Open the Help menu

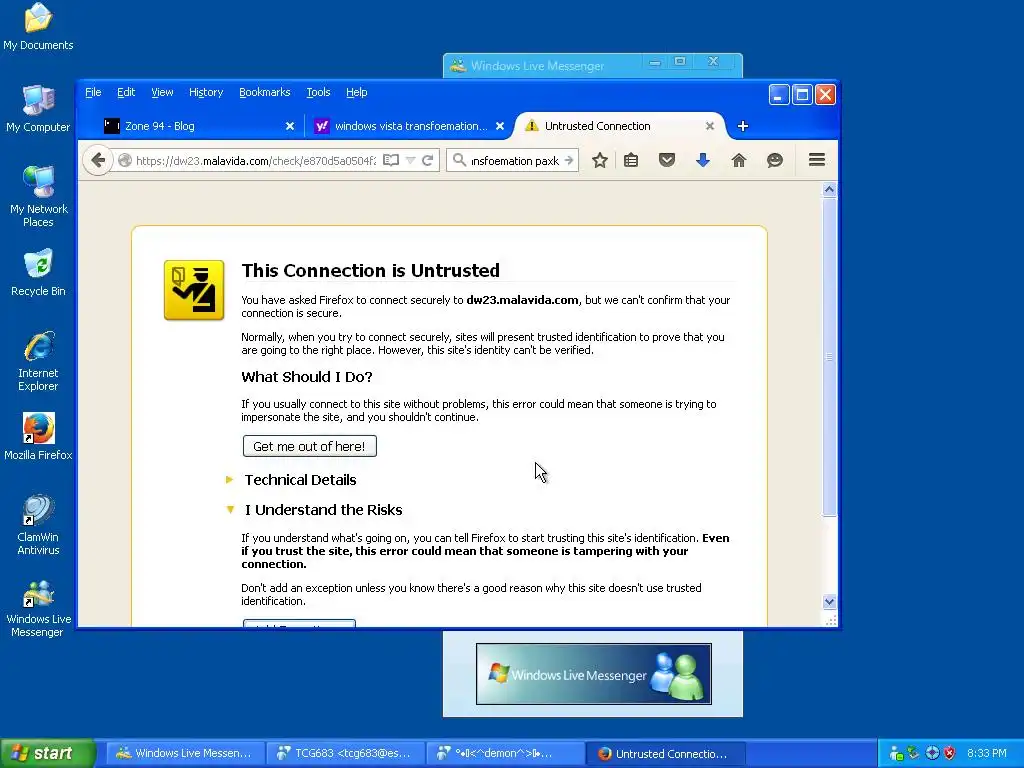tap(357, 92)
